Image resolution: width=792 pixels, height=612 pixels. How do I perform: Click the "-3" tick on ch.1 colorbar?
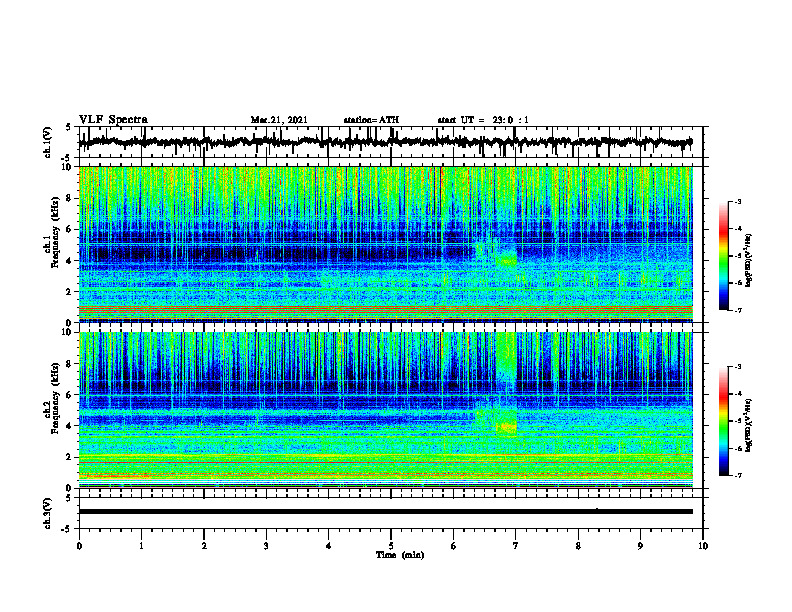coord(737,202)
